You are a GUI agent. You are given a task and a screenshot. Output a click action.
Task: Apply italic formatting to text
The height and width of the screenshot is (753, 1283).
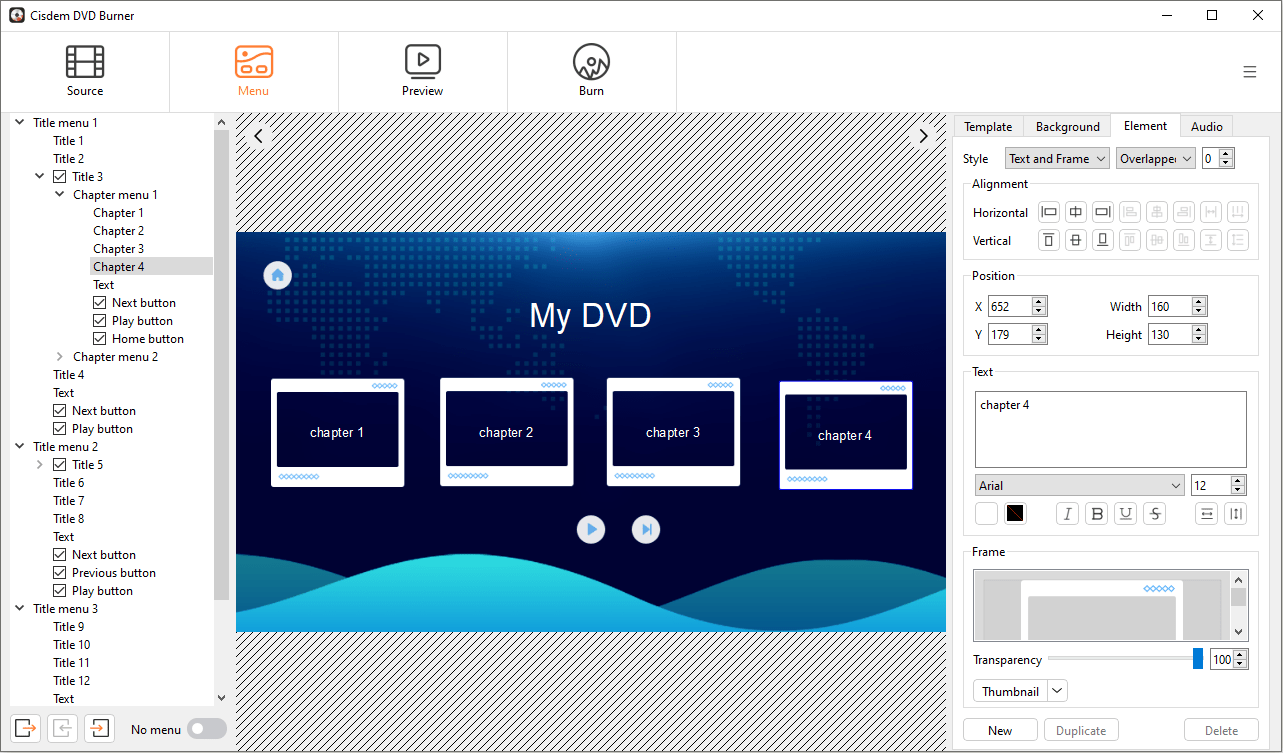click(x=1068, y=514)
